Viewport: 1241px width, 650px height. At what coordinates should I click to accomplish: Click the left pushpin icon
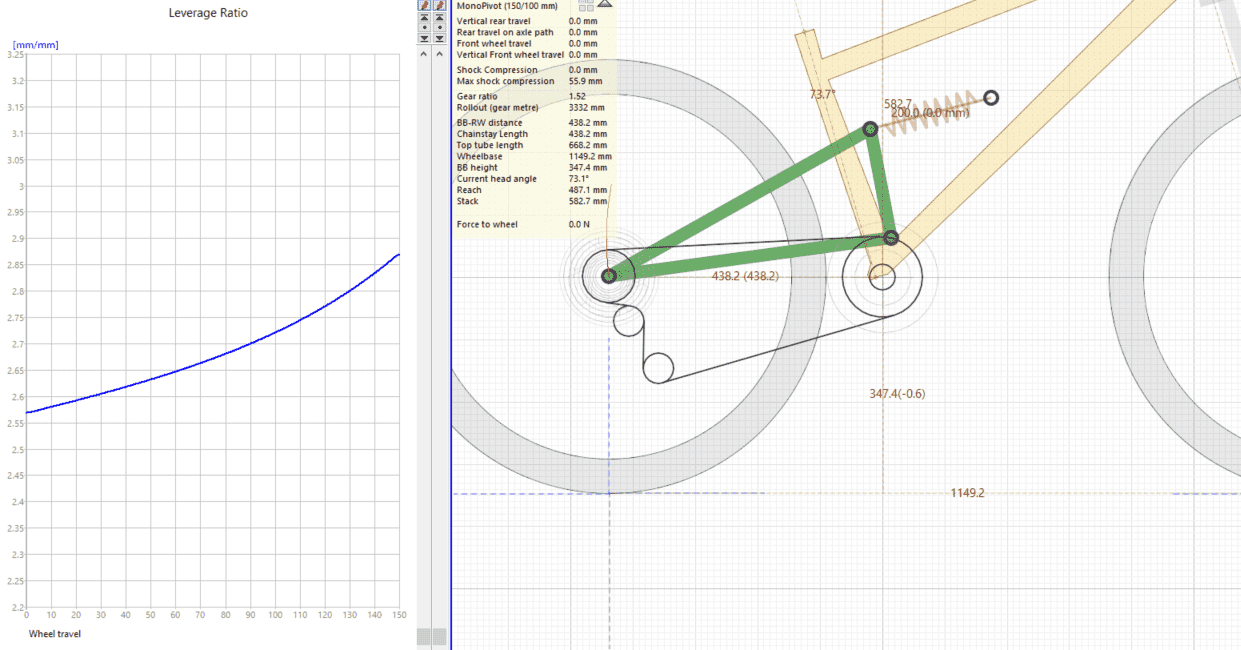pyautogui.click(x=424, y=5)
